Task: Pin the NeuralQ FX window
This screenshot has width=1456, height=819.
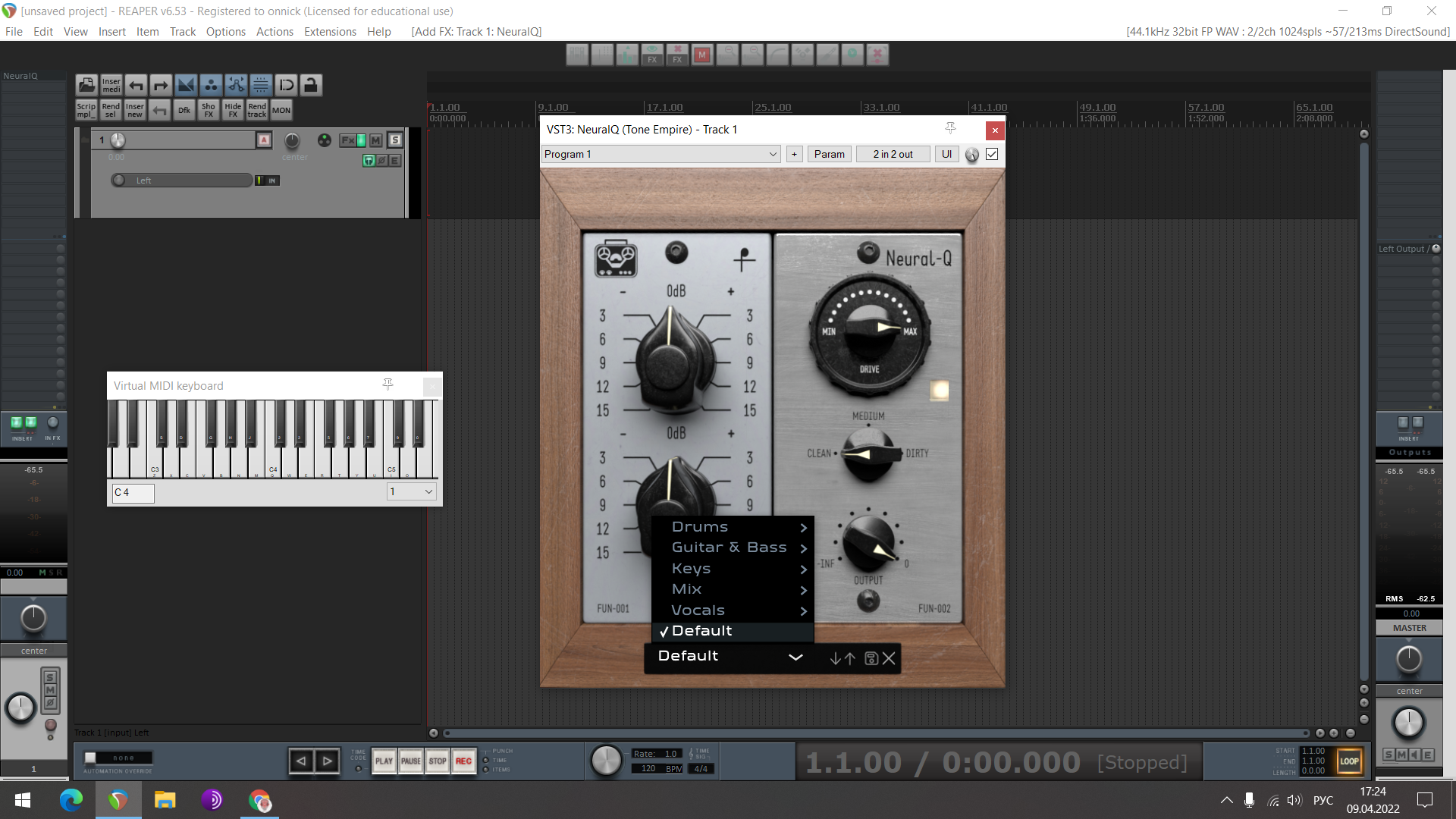Action: 951,128
